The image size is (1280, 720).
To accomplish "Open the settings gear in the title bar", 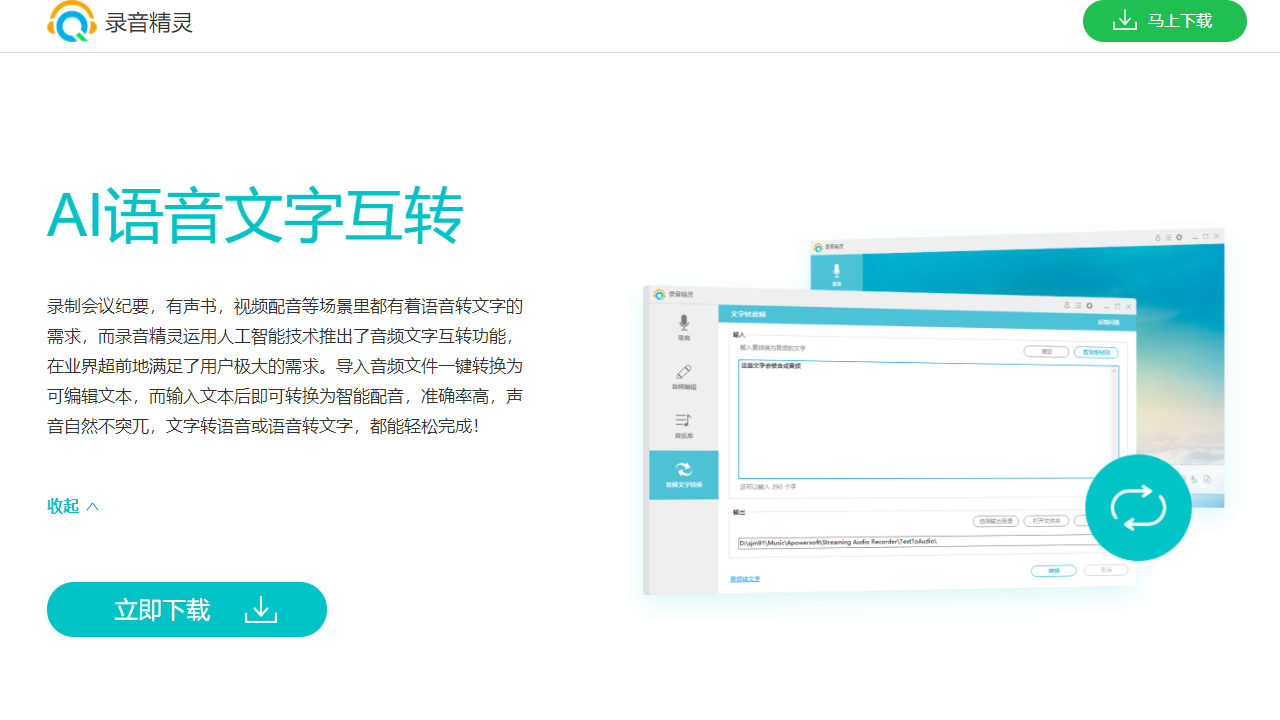I will (1089, 305).
